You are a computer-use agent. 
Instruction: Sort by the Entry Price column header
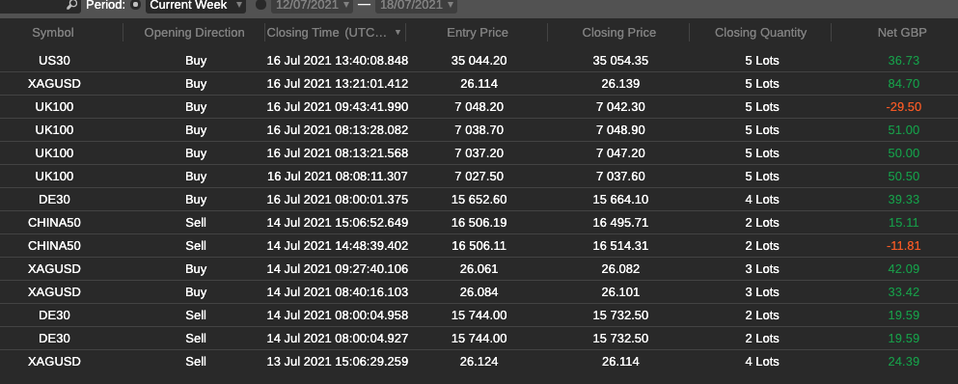[x=477, y=33]
